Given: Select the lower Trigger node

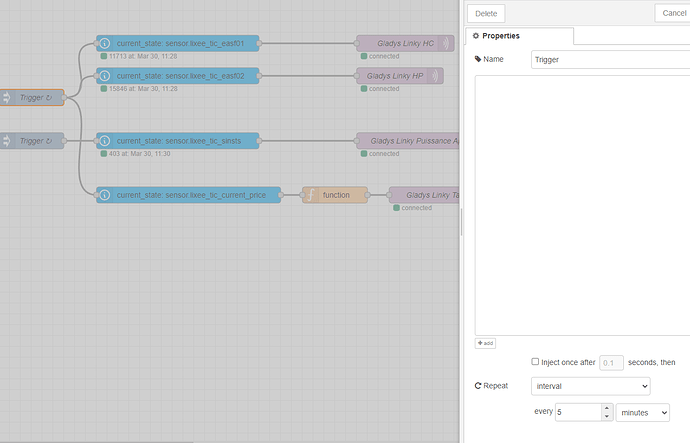Looking at the screenshot, I should (32, 141).
